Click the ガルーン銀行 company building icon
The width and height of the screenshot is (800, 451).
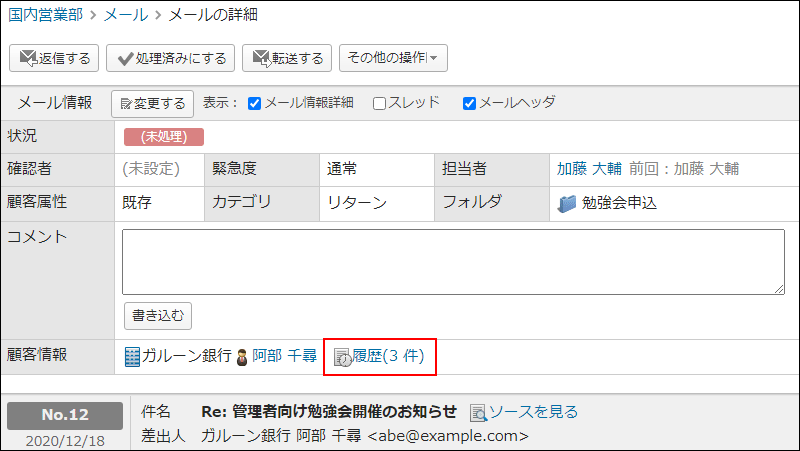tap(132, 357)
